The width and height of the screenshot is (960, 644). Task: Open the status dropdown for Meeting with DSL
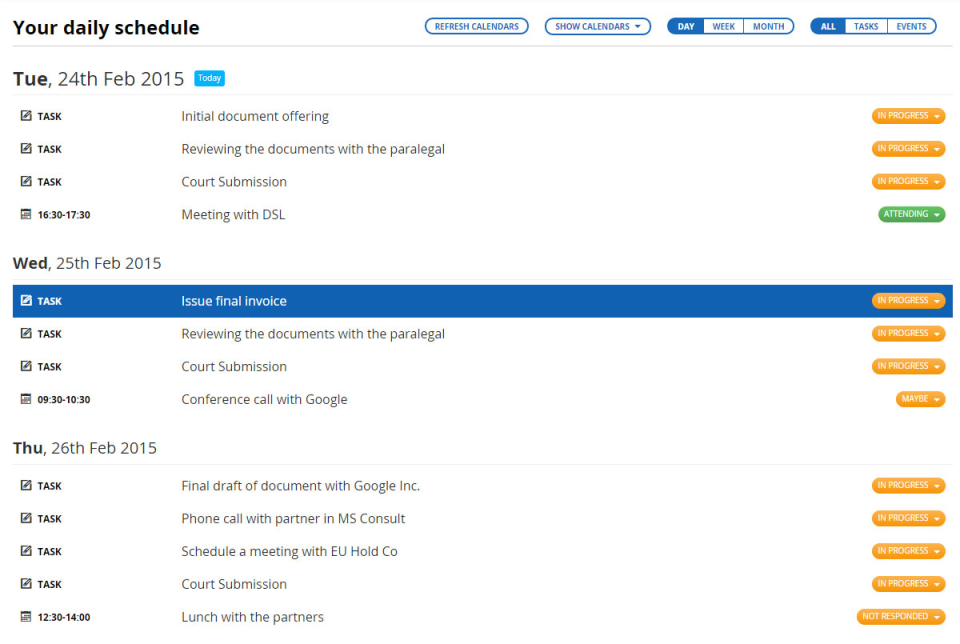point(911,214)
